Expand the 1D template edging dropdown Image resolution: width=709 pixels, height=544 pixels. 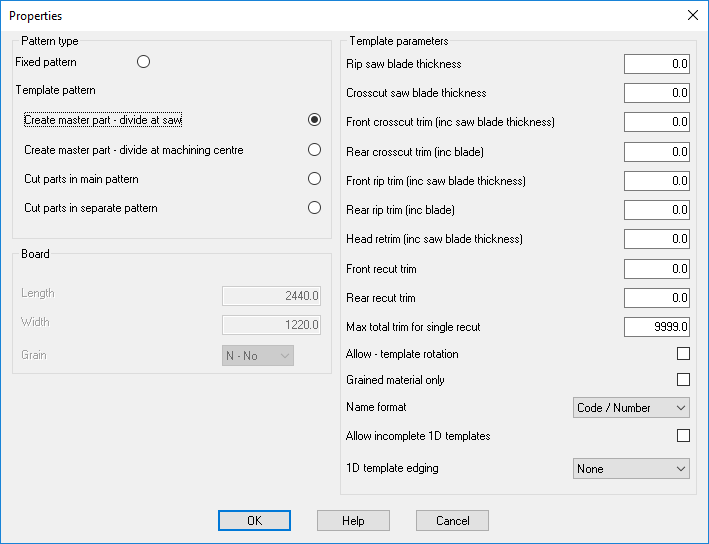tap(631, 468)
